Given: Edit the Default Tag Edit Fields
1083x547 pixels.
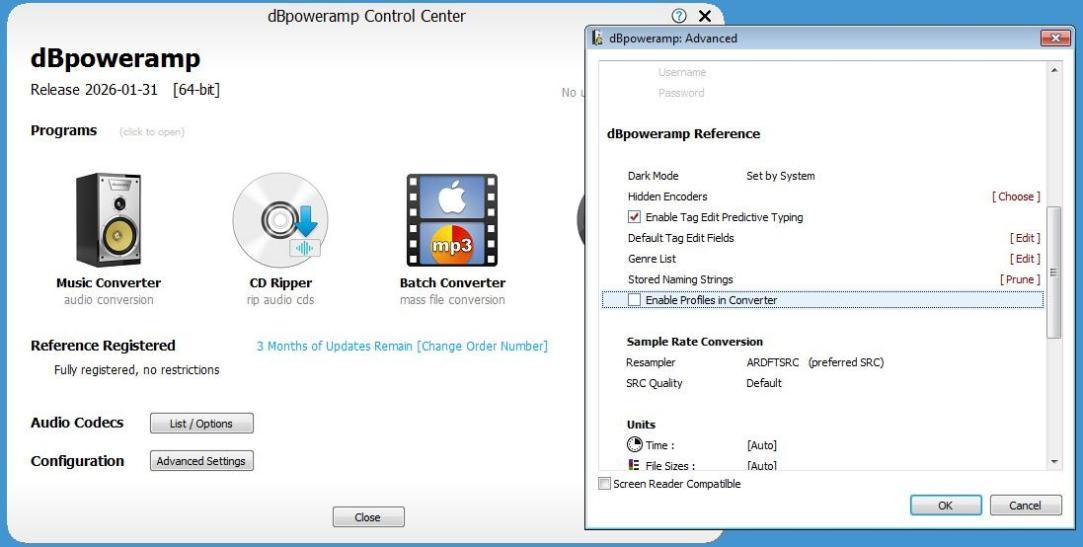Looking at the screenshot, I should [x=1024, y=238].
